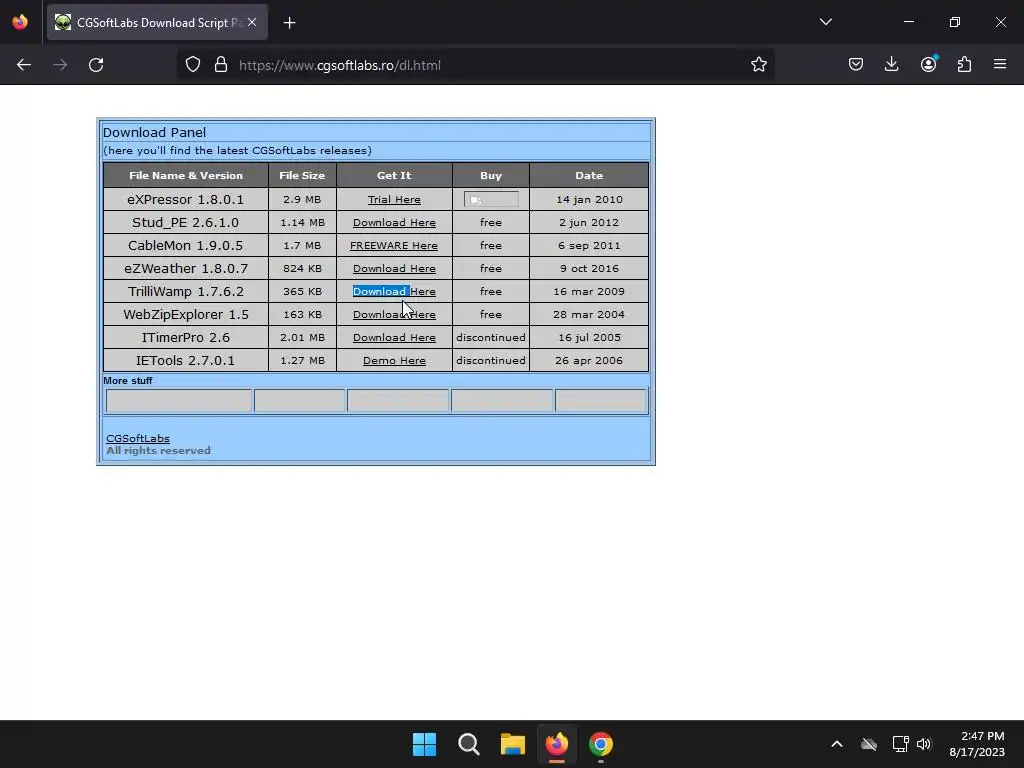Open the eXPressor Trial Here link

pos(394,200)
